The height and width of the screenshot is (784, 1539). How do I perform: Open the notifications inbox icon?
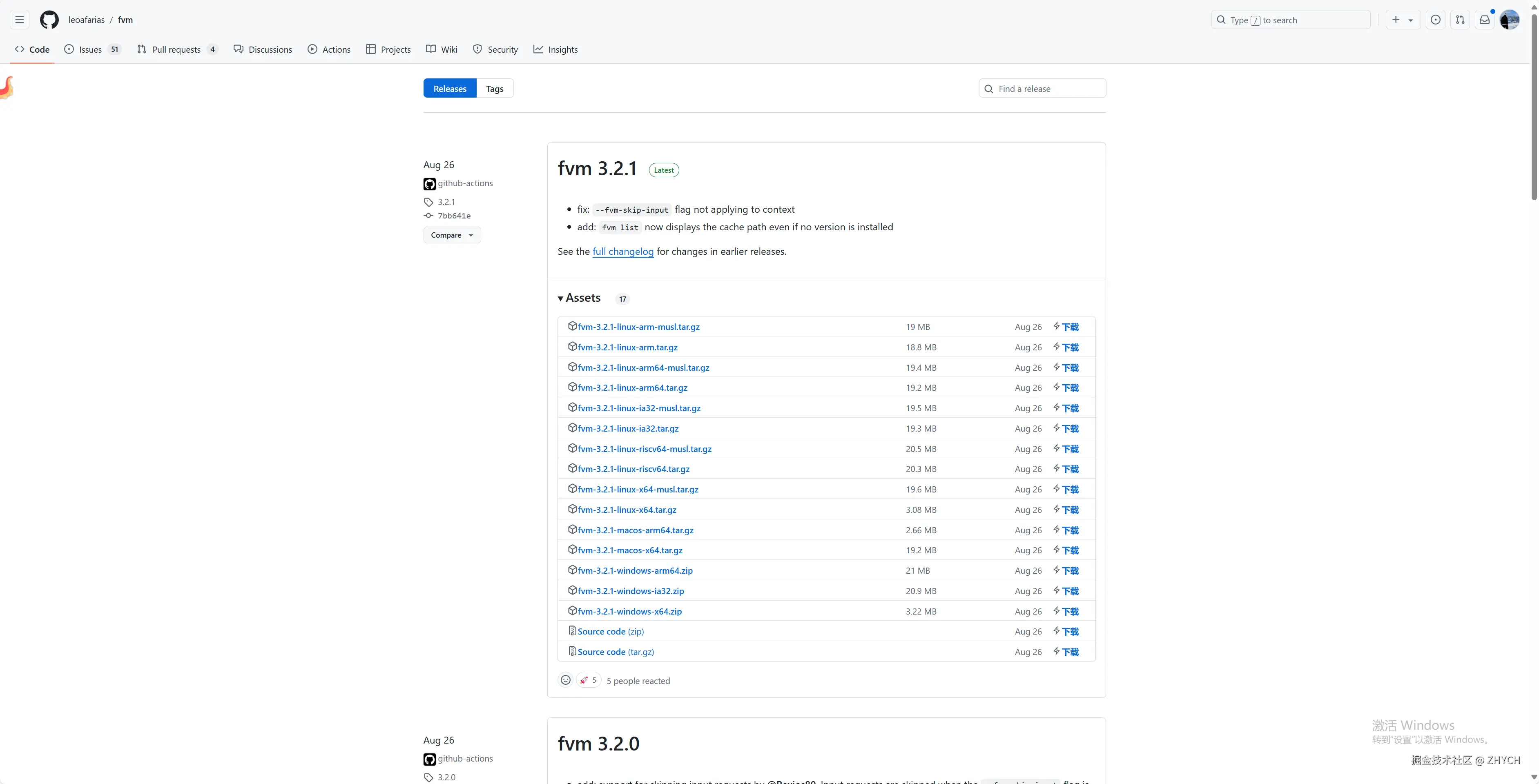(x=1484, y=20)
